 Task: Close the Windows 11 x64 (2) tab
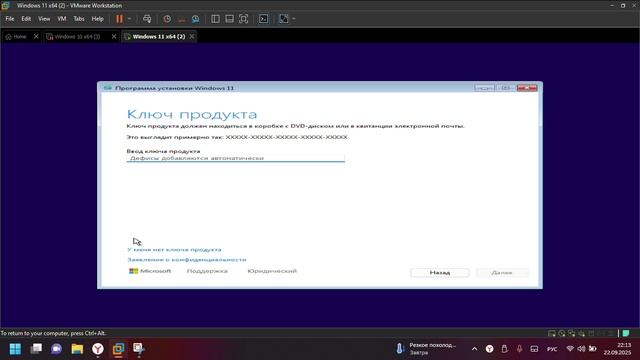pos(192,37)
